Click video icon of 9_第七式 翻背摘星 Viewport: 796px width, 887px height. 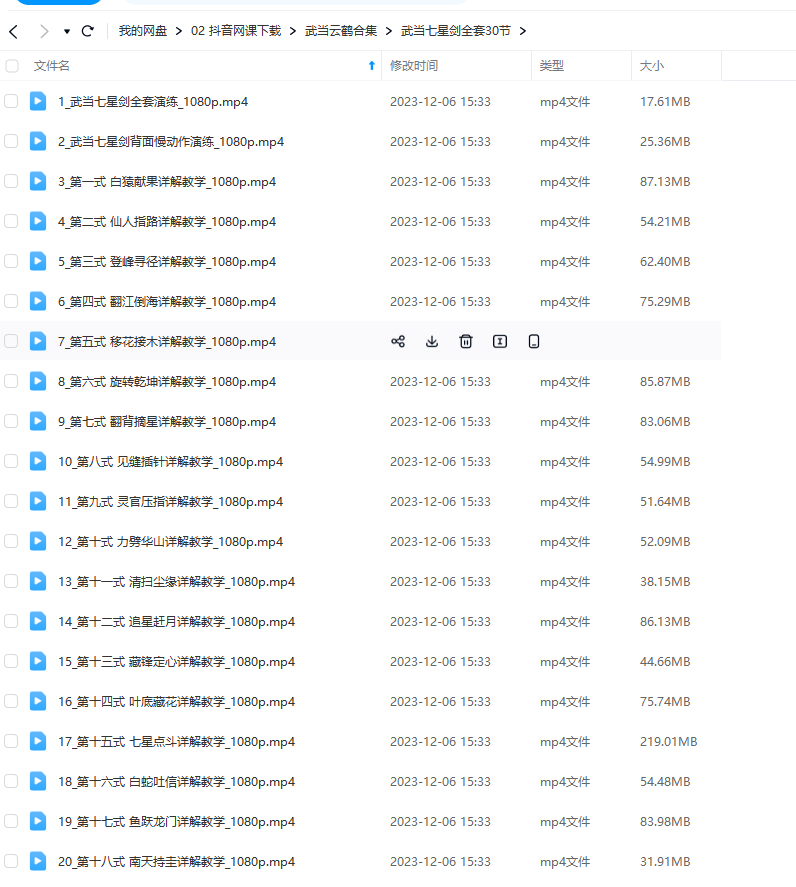tap(38, 421)
